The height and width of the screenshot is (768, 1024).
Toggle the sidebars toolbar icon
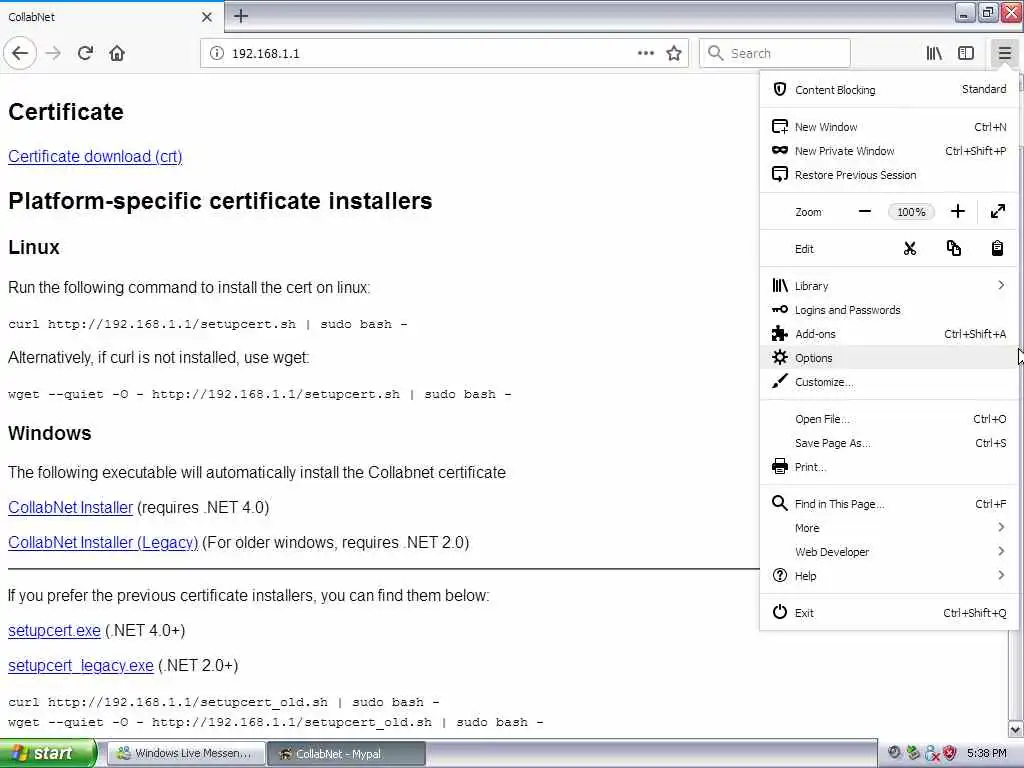[966, 53]
